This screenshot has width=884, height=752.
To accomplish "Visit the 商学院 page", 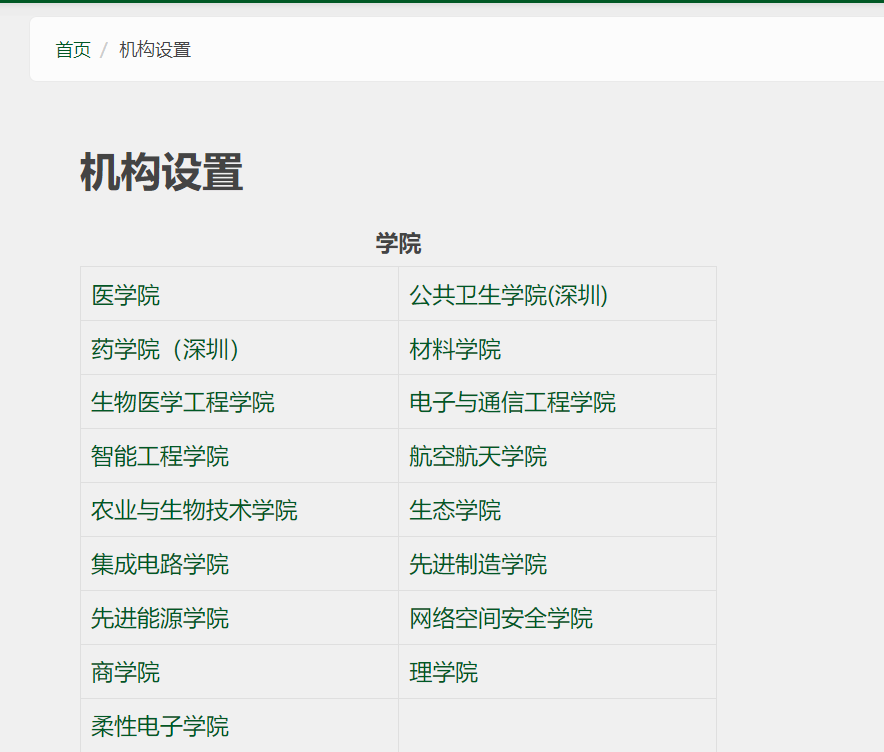I will point(126,673).
